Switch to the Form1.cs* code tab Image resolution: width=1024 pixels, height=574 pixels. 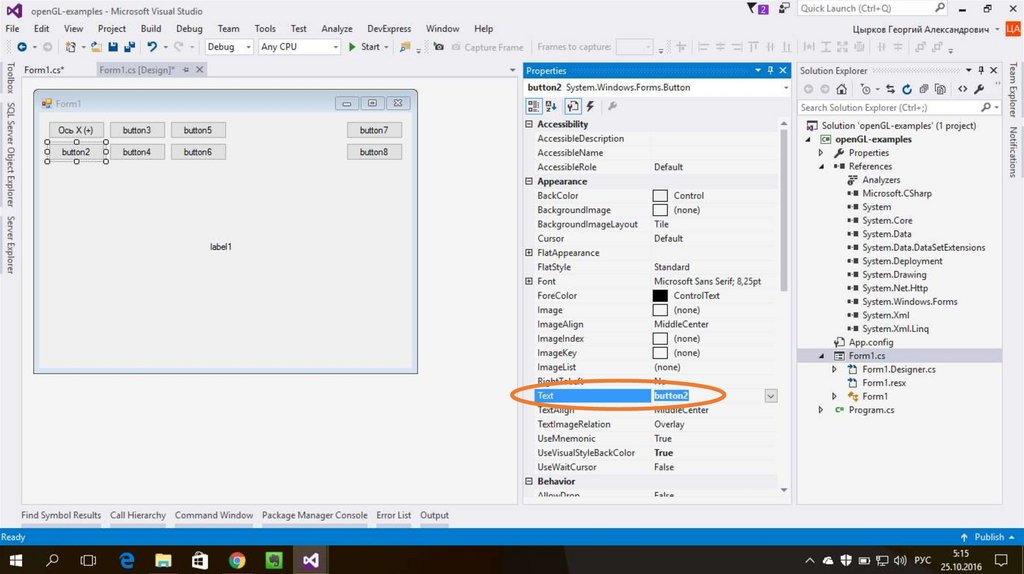45,70
